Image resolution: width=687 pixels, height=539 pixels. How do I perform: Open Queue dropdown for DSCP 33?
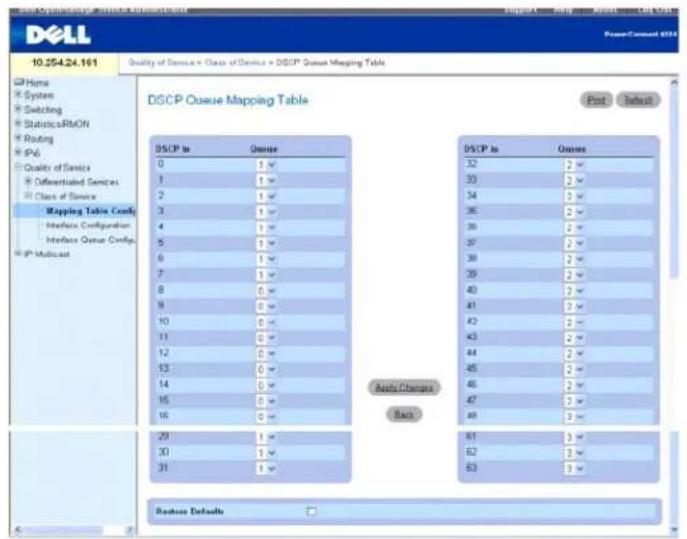574,181
